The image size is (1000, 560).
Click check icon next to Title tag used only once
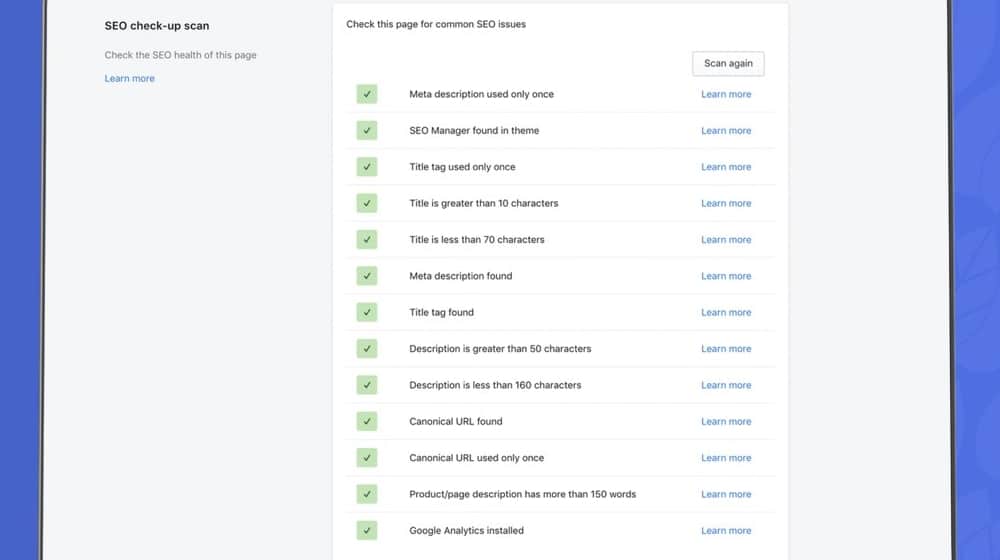(x=367, y=166)
